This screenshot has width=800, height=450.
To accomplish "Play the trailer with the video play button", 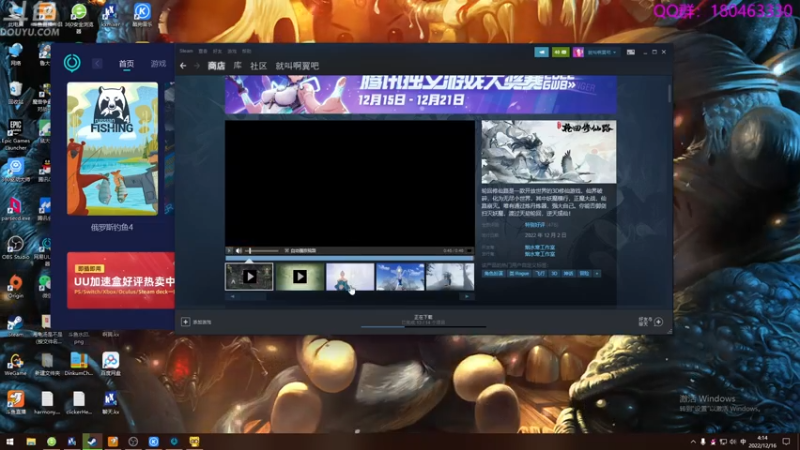I will pos(230,251).
